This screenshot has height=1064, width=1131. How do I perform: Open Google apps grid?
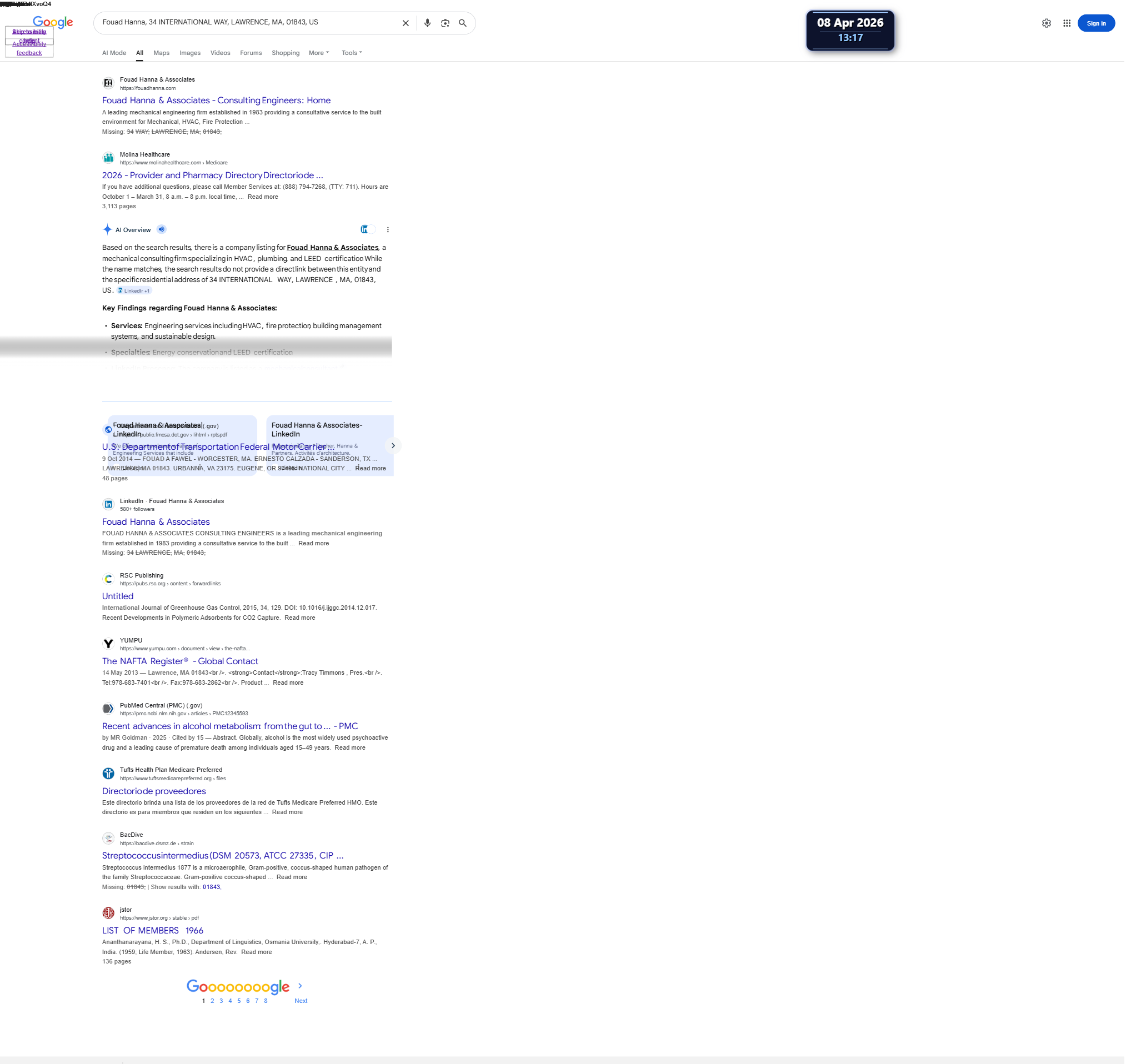pos(1073,23)
